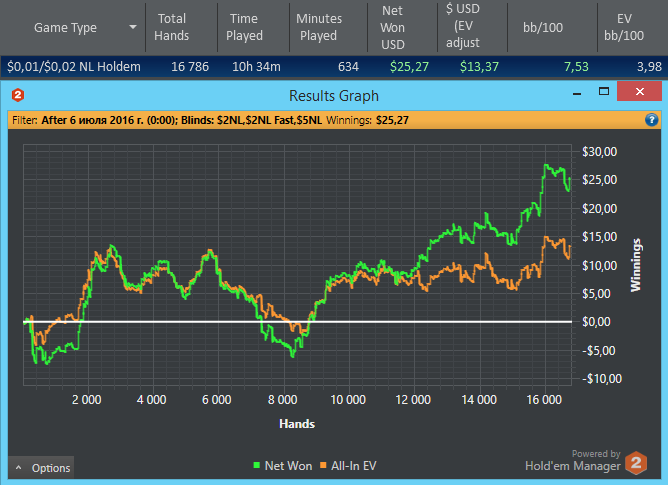Viewport: 668px width, 485px height.
Task: Click the blue help question mark icon
Action: click(651, 120)
